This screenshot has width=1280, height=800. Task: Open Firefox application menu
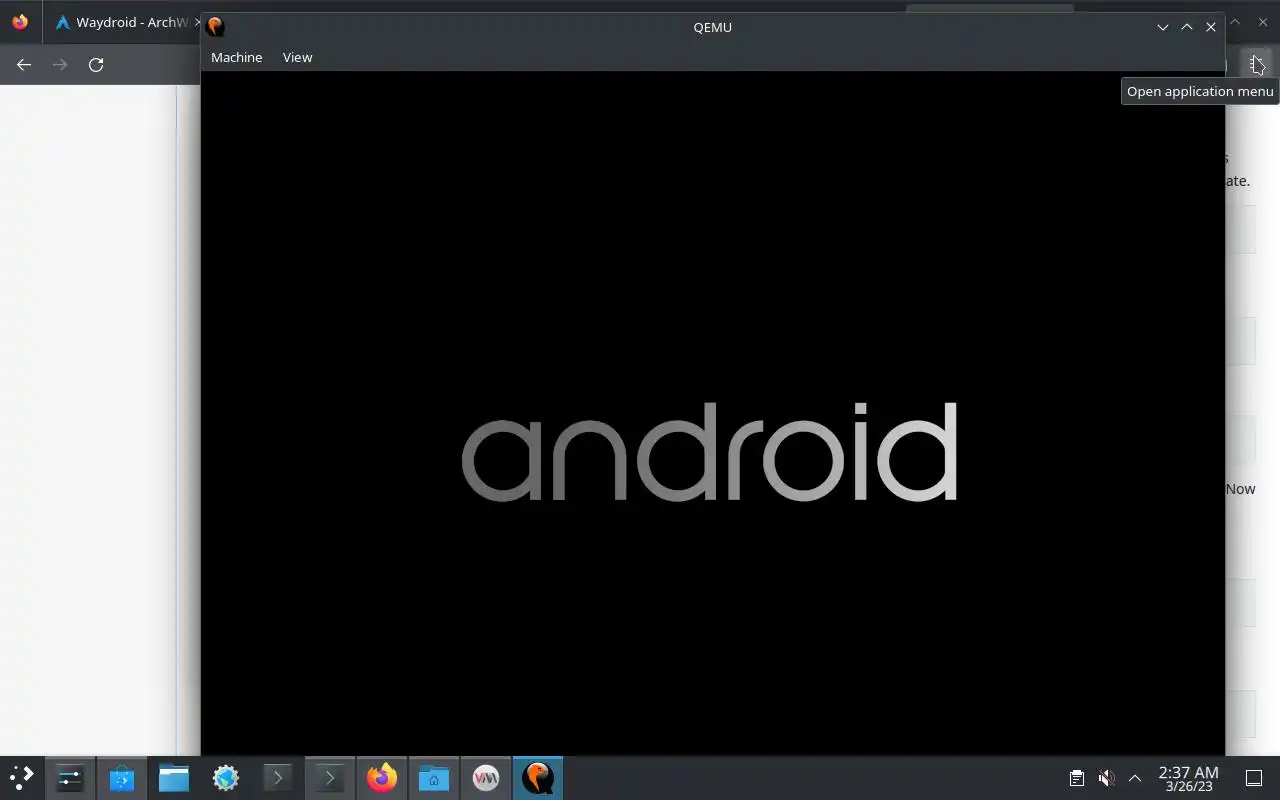click(1256, 64)
